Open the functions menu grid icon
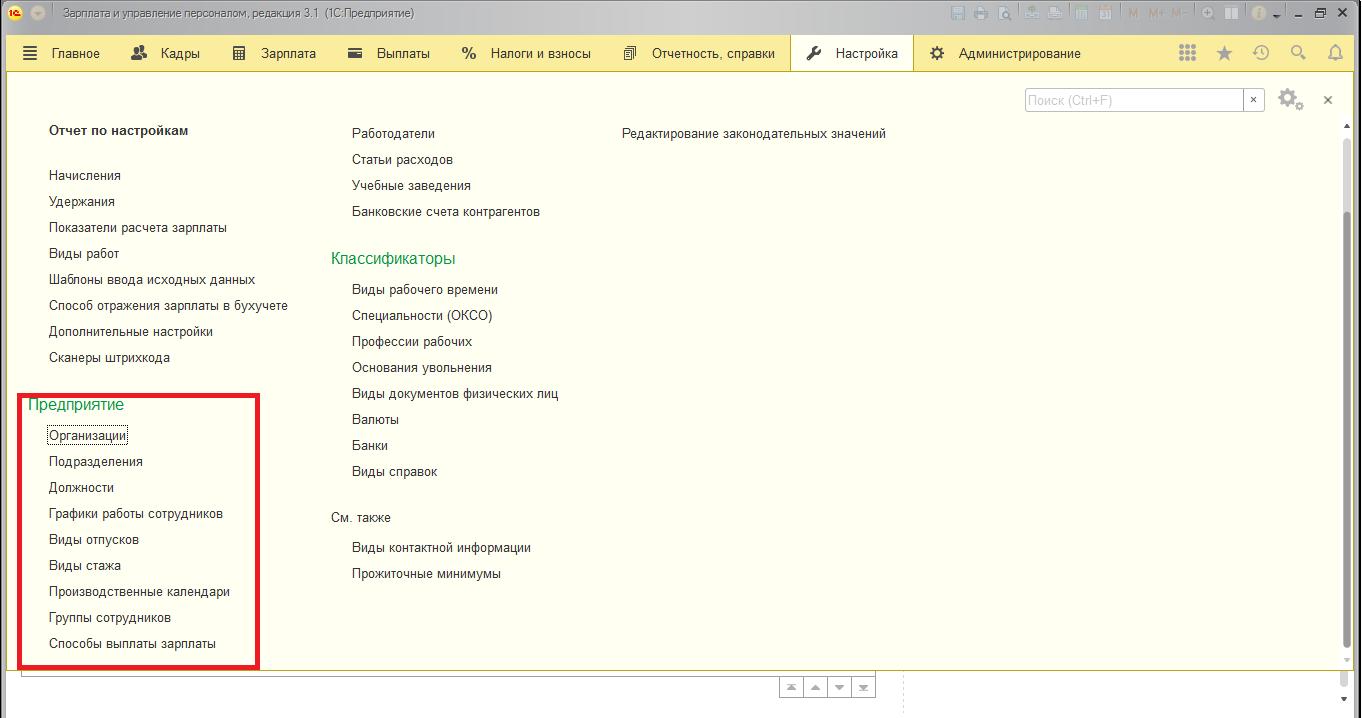Screen dimensions: 1362x718 (1187, 53)
